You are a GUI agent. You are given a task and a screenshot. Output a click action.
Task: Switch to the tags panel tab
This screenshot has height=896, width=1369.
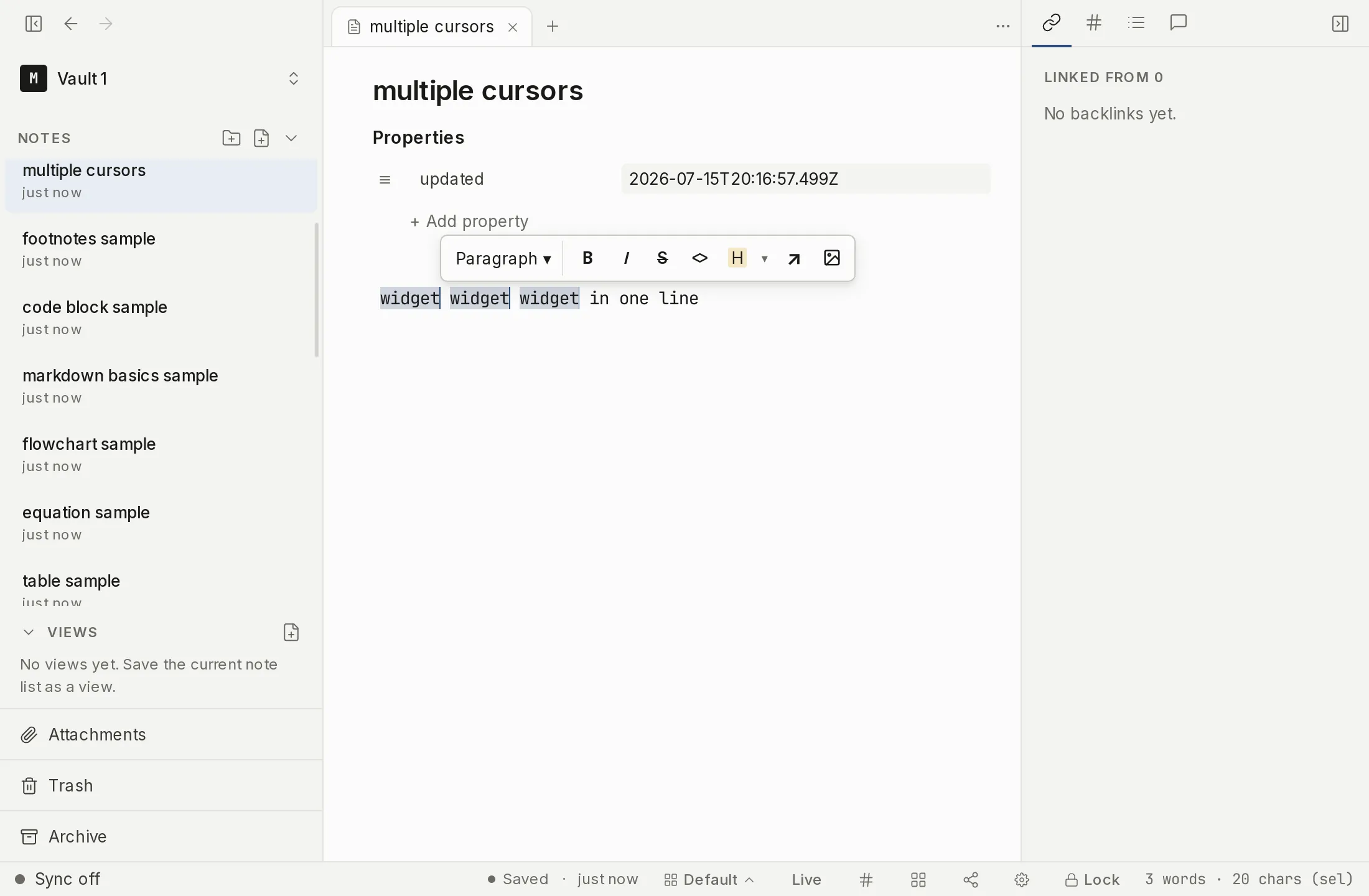(x=1094, y=23)
